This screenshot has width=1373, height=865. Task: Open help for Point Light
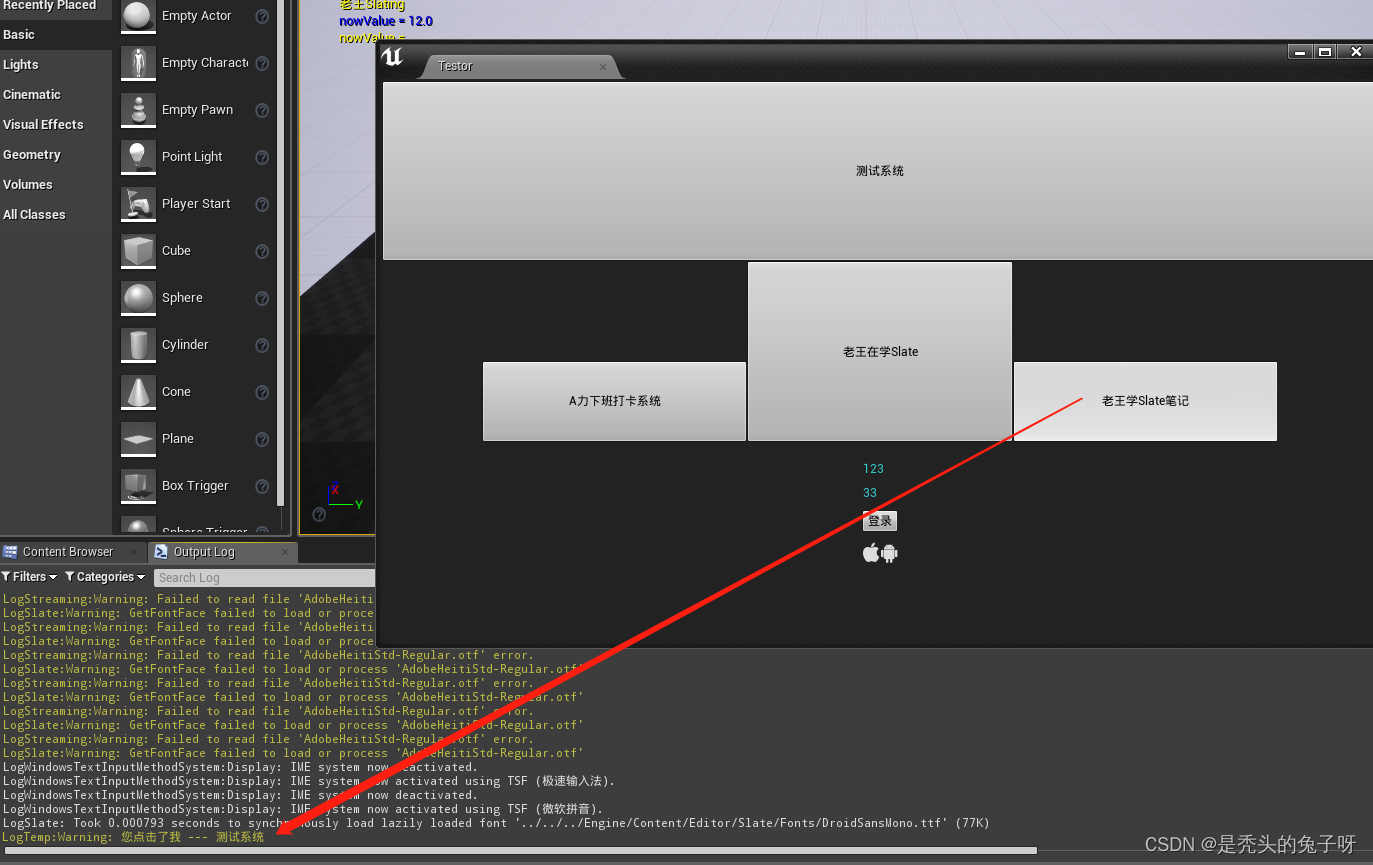coord(262,157)
